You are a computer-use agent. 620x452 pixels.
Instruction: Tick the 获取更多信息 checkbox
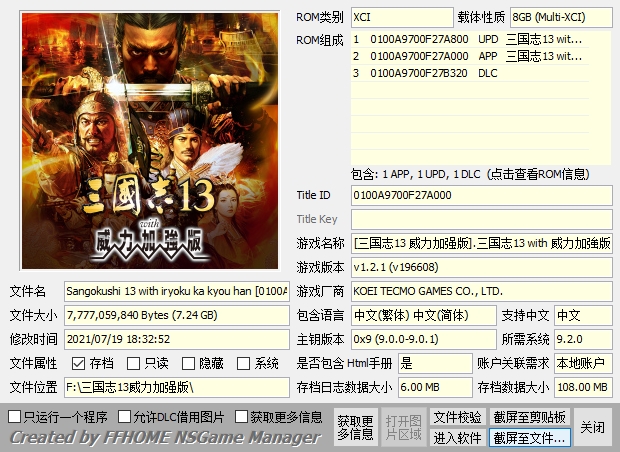point(241,417)
